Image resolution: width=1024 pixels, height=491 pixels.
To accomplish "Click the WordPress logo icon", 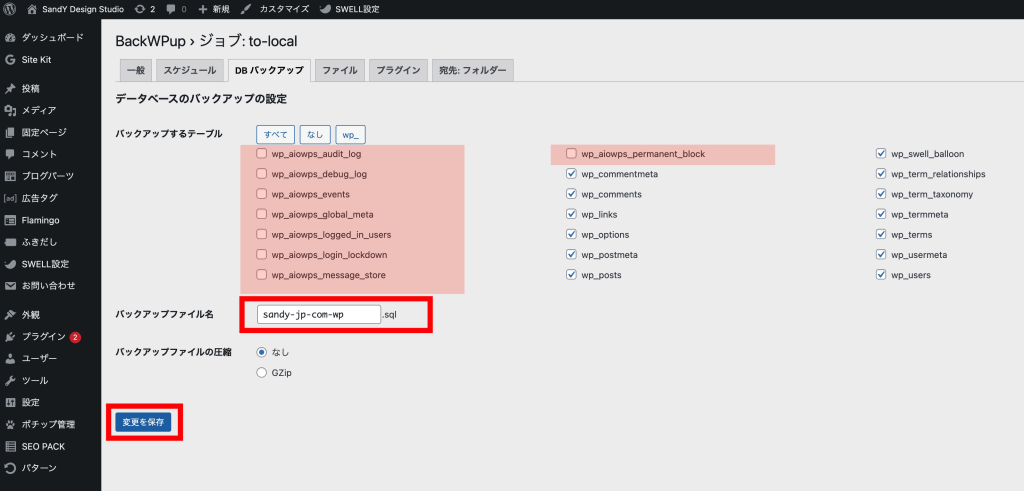I will coord(10,9).
